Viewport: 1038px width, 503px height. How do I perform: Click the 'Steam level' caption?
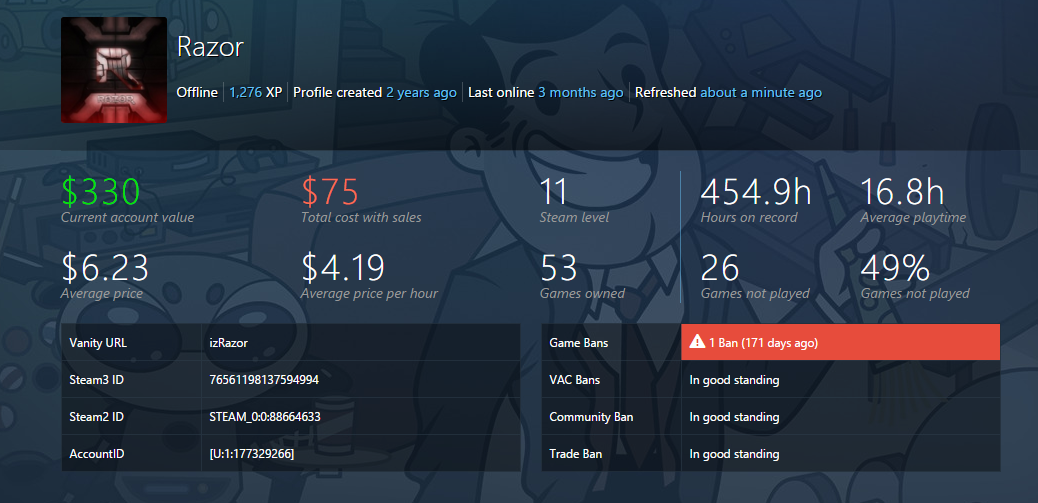pyautogui.click(x=575, y=217)
